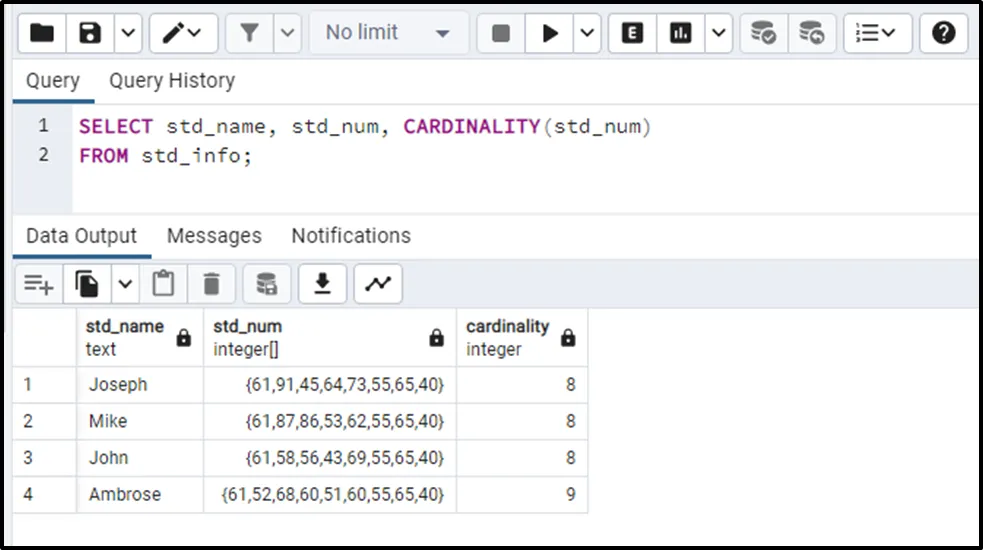Click the Stop query button
This screenshot has width=983, height=550.
click(501, 34)
